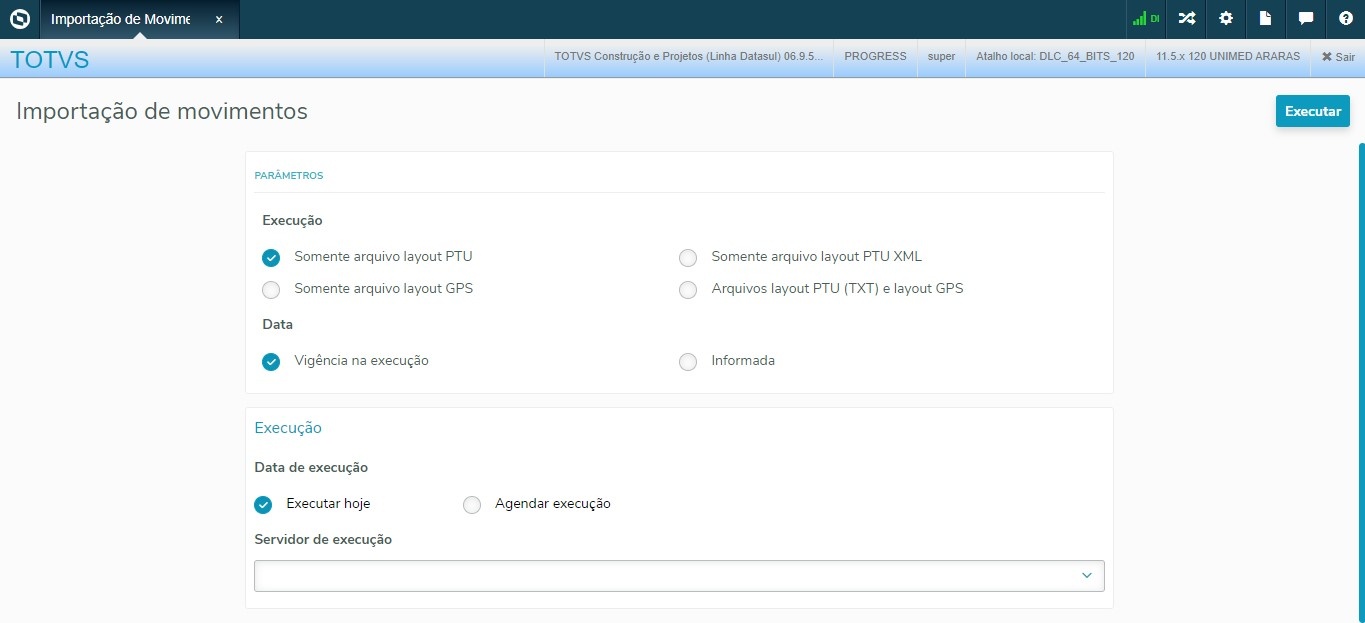Click the TOTVS Construção e Projetos header item
1365x623 pixels.
(x=689, y=57)
